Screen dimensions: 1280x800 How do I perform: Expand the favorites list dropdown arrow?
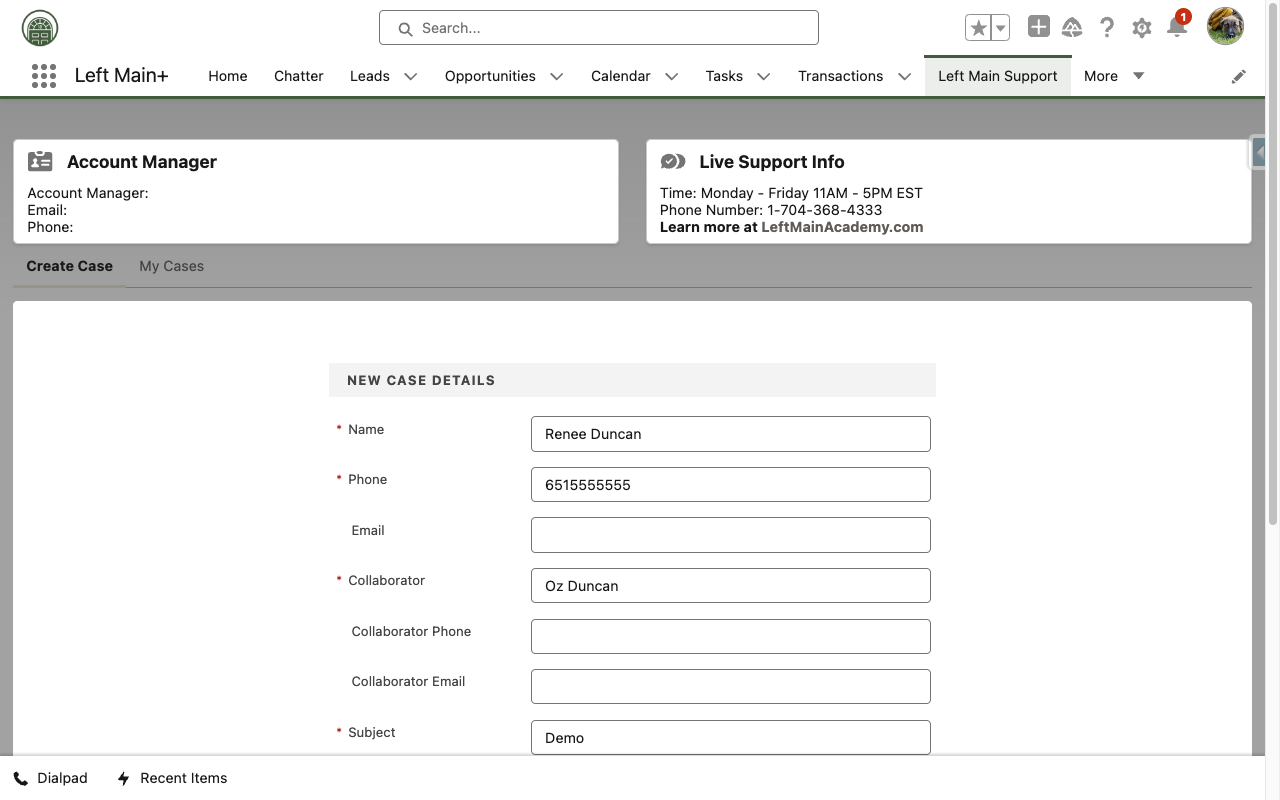[999, 28]
